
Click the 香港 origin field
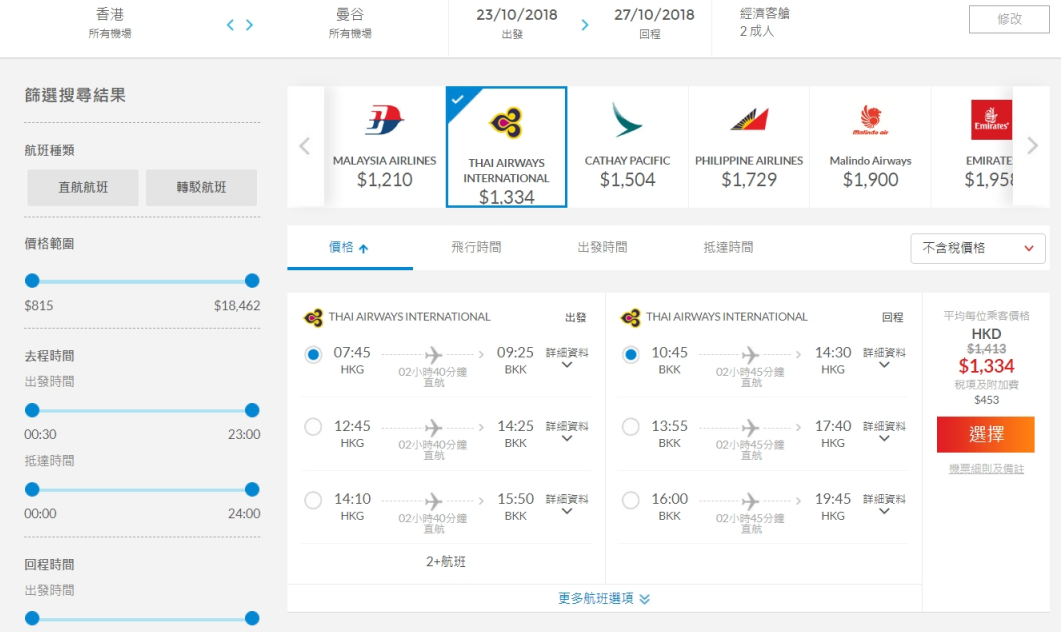tap(110, 22)
